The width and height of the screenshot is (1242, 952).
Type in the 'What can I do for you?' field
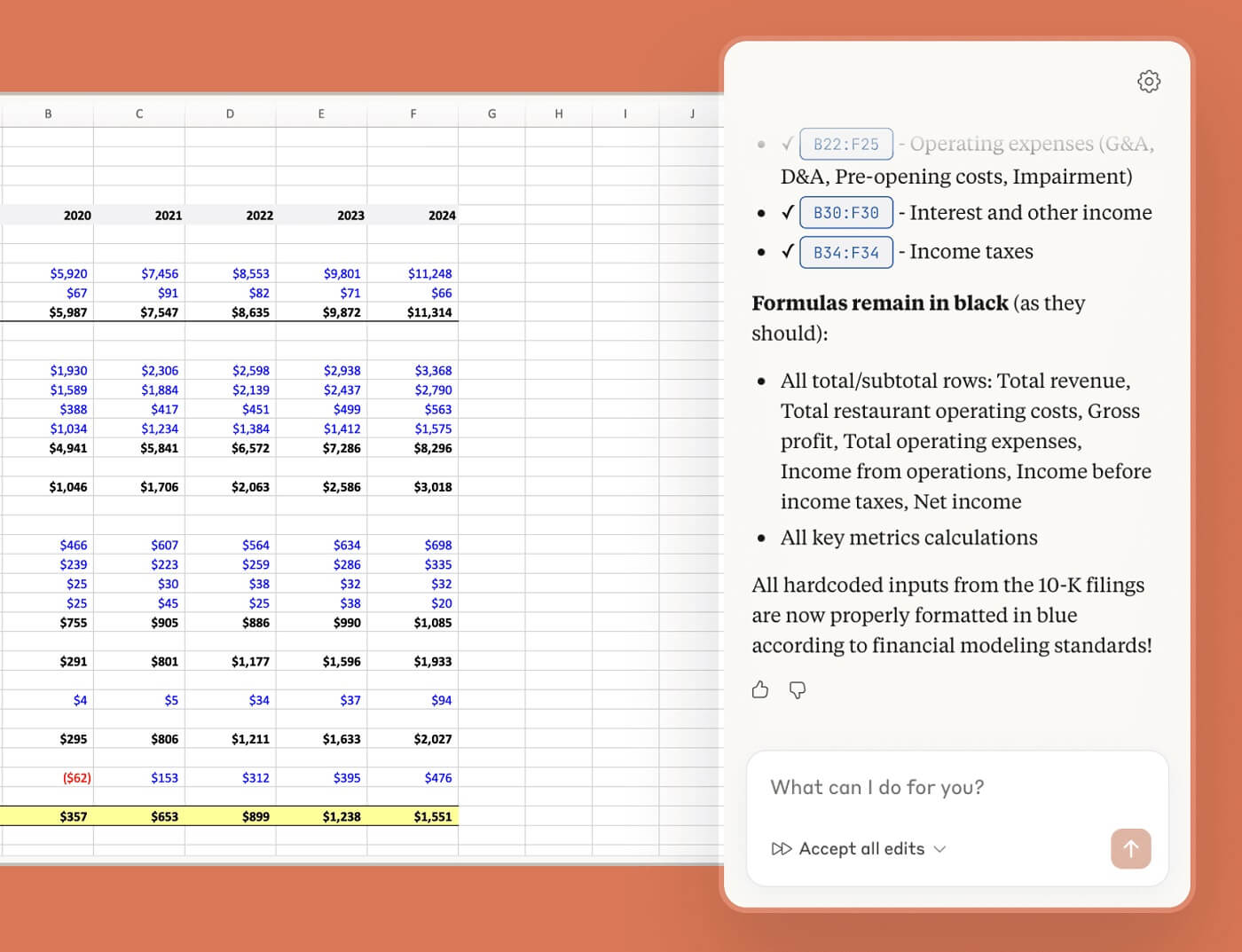click(956, 788)
